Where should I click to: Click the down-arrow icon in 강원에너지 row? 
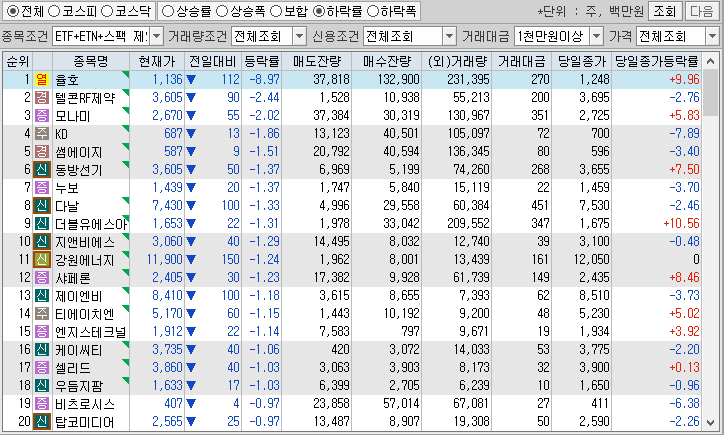191,260
